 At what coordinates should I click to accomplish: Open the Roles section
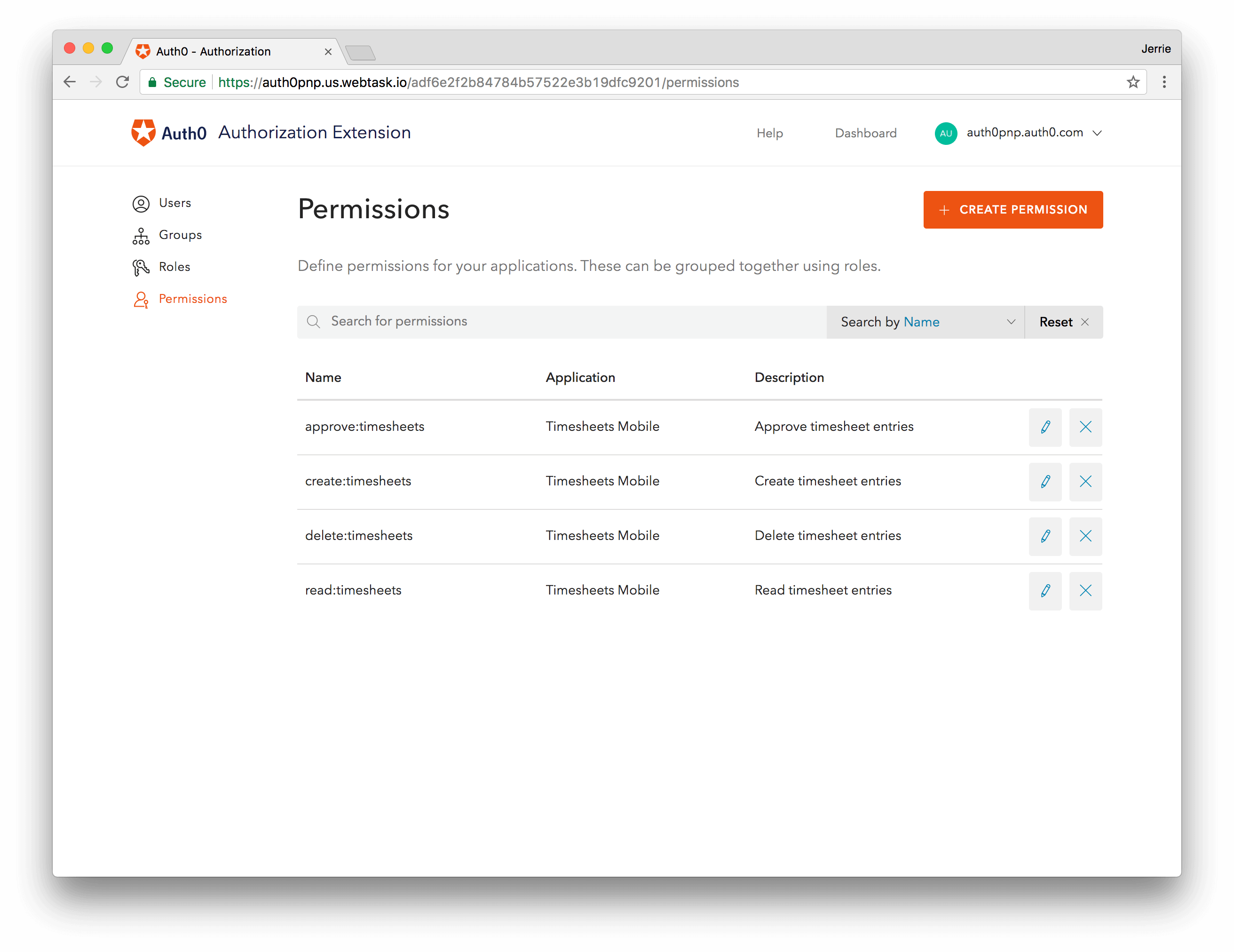click(174, 267)
